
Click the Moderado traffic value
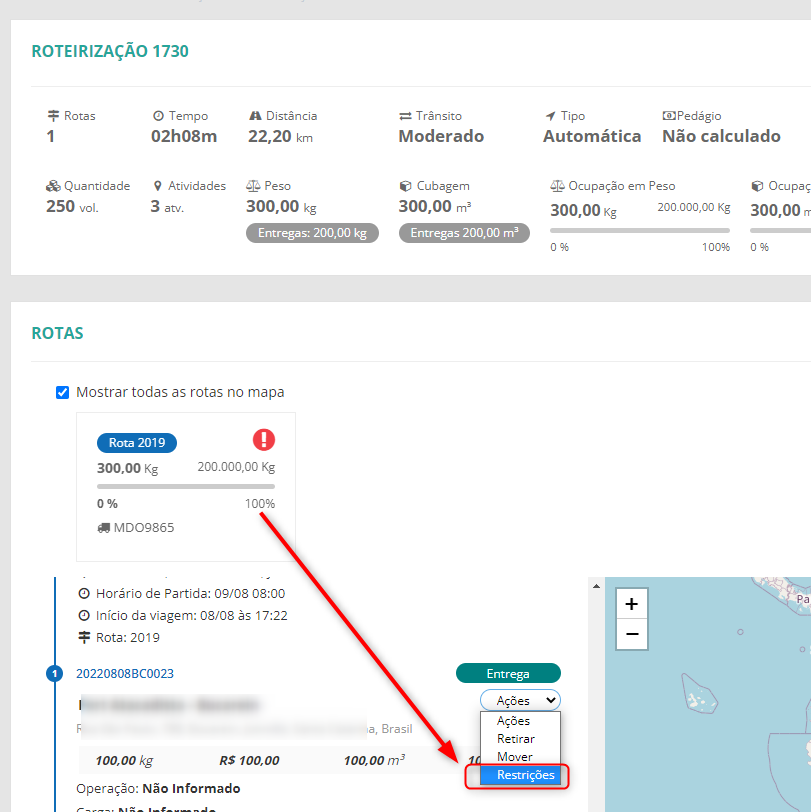pos(441,136)
